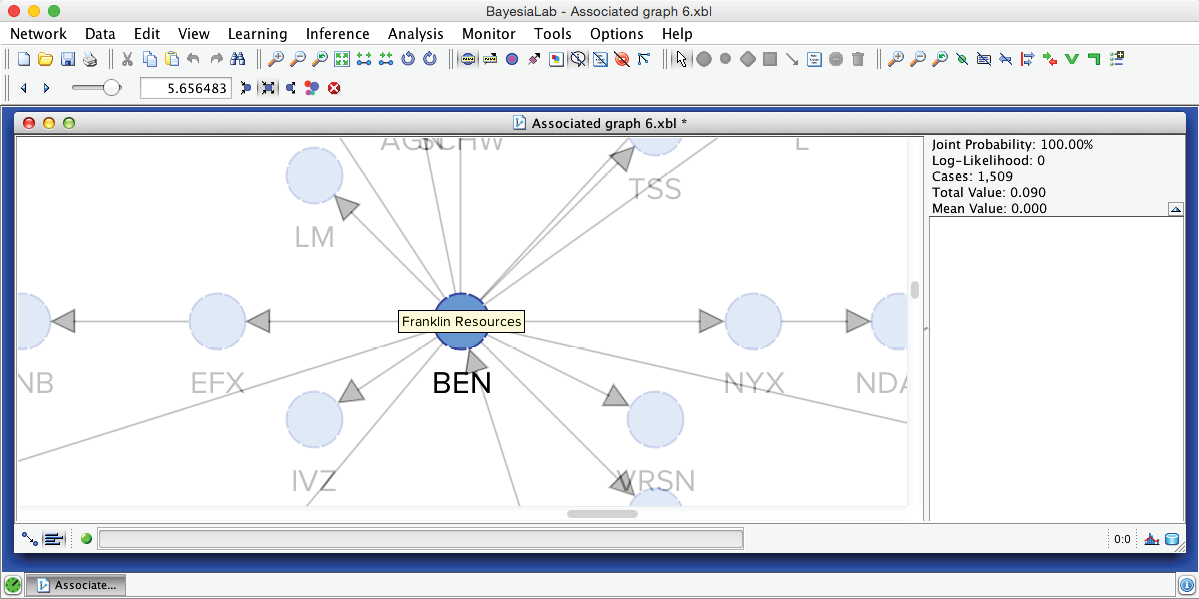The height and width of the screenshot is (599, 1199).
Task: Click the New network icon
Action: 24,60
